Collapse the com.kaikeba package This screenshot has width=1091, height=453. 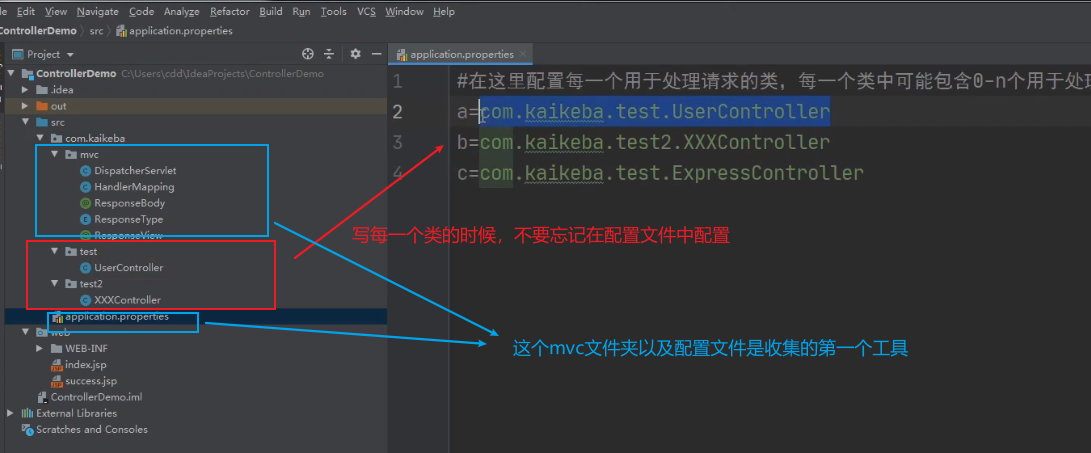tap(40, 138)
